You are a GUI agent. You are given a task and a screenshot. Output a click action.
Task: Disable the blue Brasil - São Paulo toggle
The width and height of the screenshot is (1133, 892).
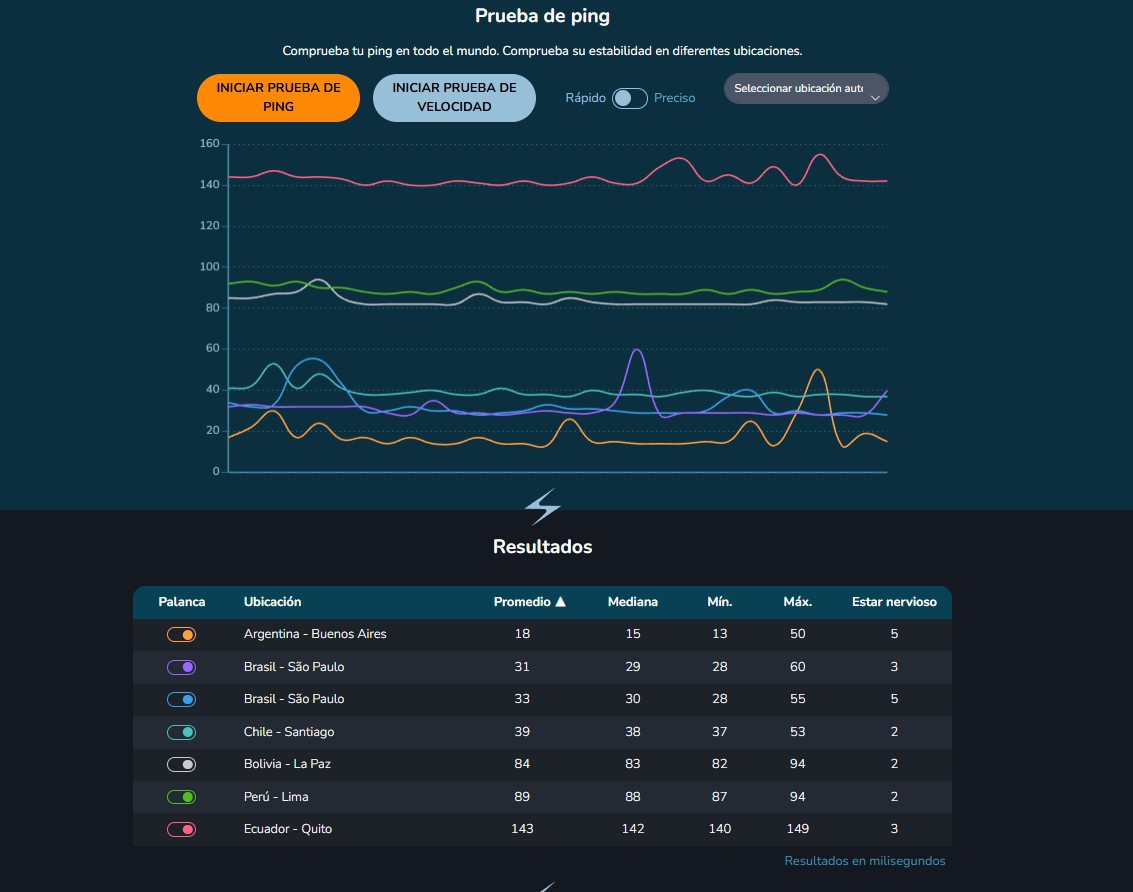181,699
